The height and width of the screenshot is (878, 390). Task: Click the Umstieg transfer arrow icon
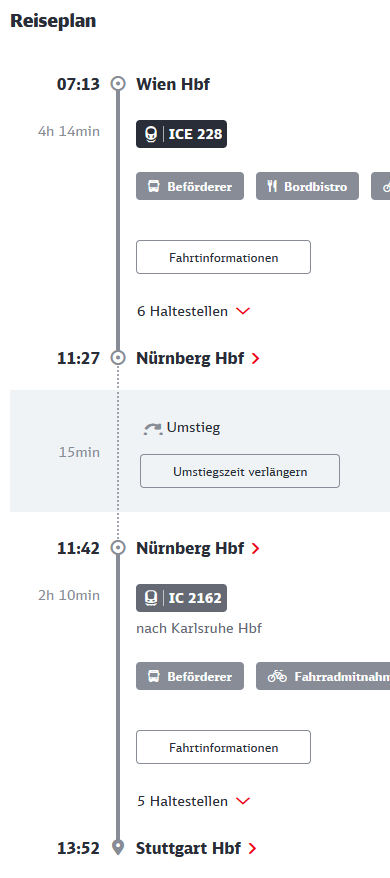click(x=151, y=429)
